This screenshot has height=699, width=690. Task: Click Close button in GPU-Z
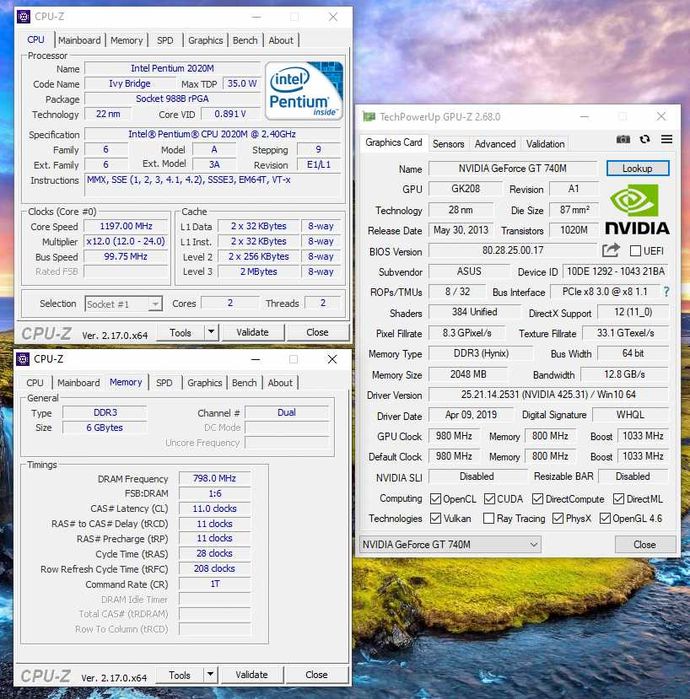[645, 544]
